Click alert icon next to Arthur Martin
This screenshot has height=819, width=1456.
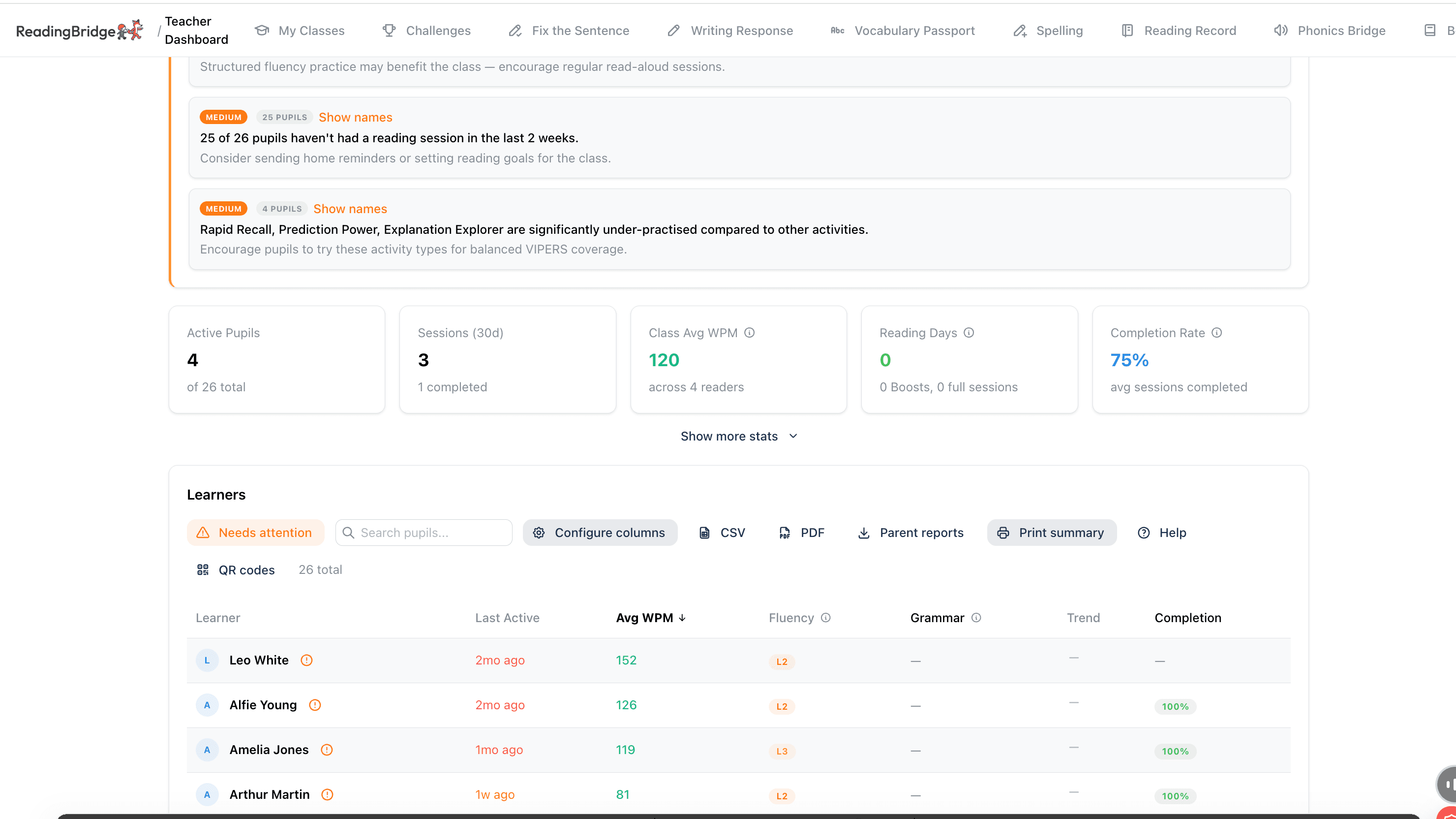pyautogui.click(x=327, y=794)
